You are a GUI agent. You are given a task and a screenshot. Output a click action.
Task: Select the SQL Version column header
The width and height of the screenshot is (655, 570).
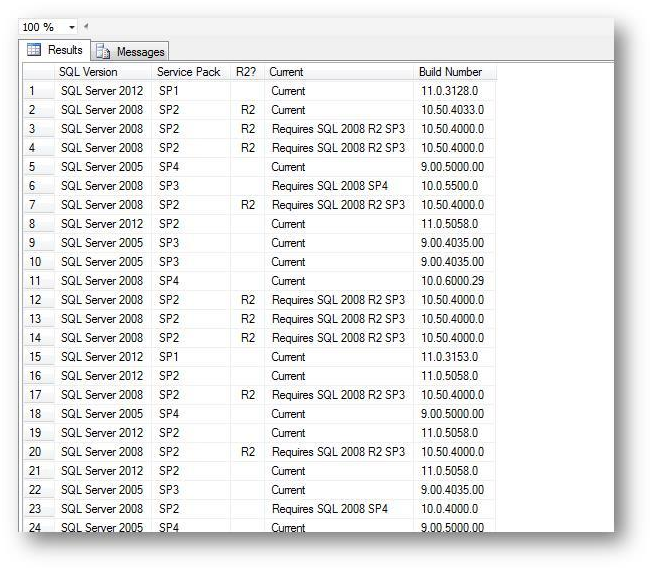103,72
